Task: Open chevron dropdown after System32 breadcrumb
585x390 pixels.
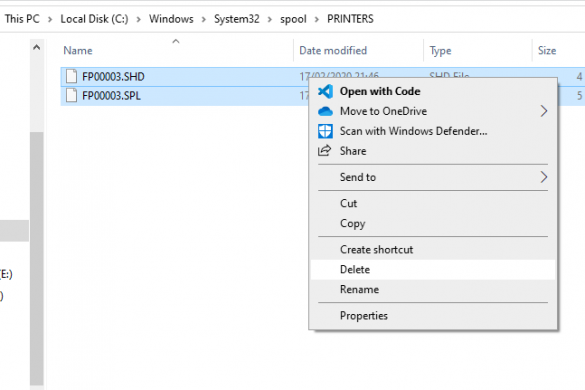Action: (270, 19)
